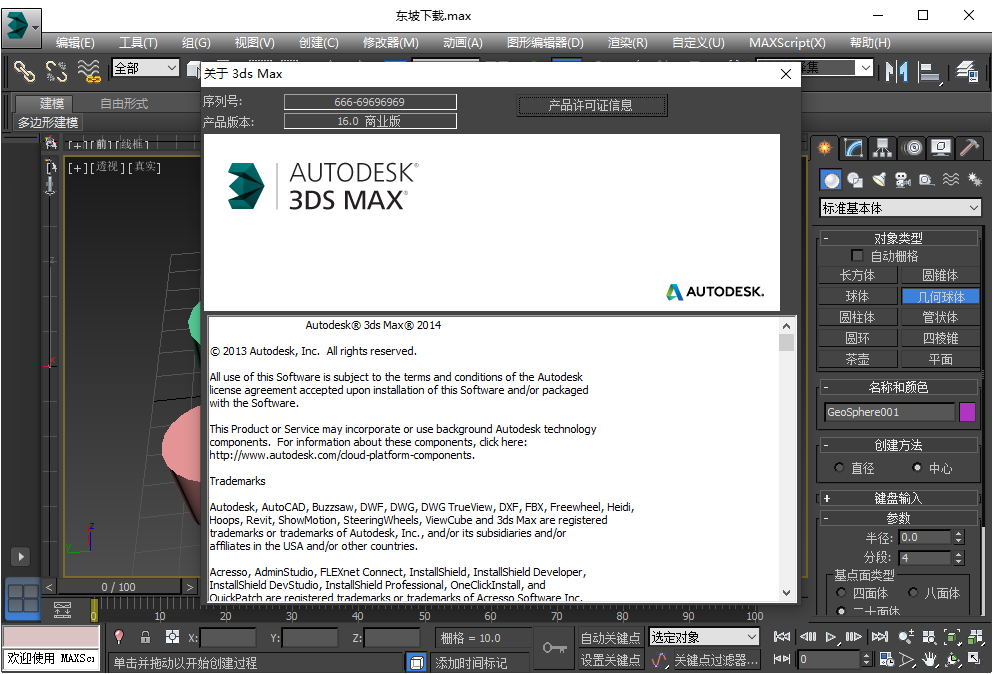Viewport: 993px width, 674px height.
Task: Select the Unlink Selection tool
Action: point(56,71)
